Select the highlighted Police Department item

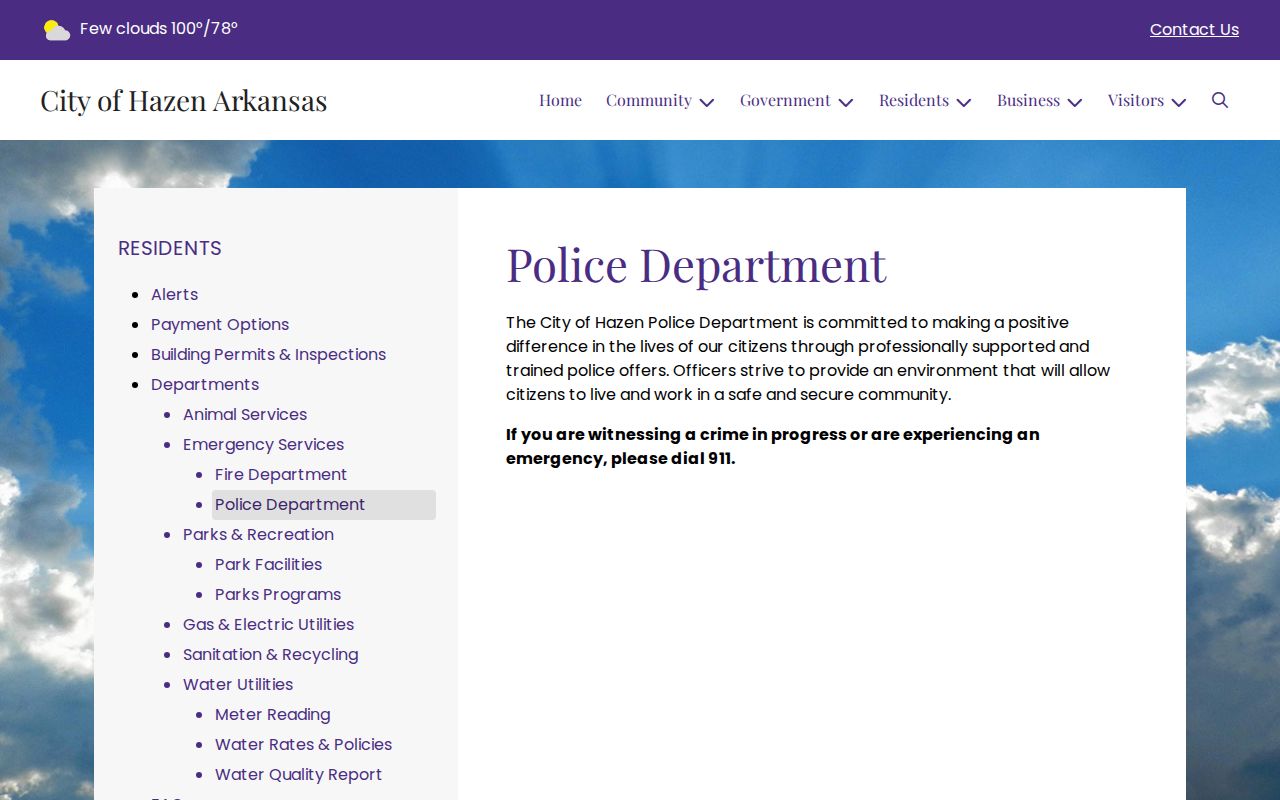tap(324, 505)
